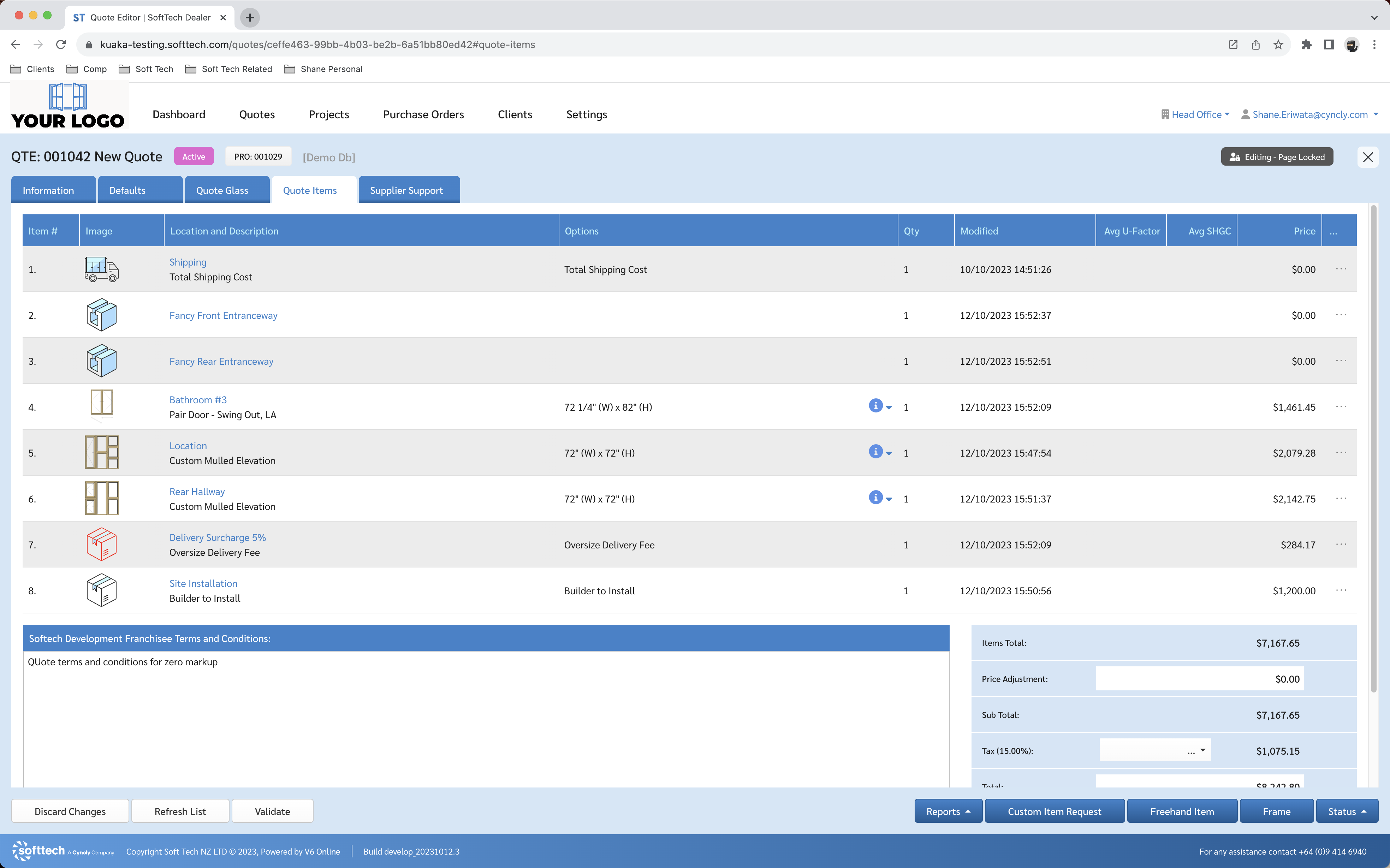Click the reload page icon

pos(61,45)
